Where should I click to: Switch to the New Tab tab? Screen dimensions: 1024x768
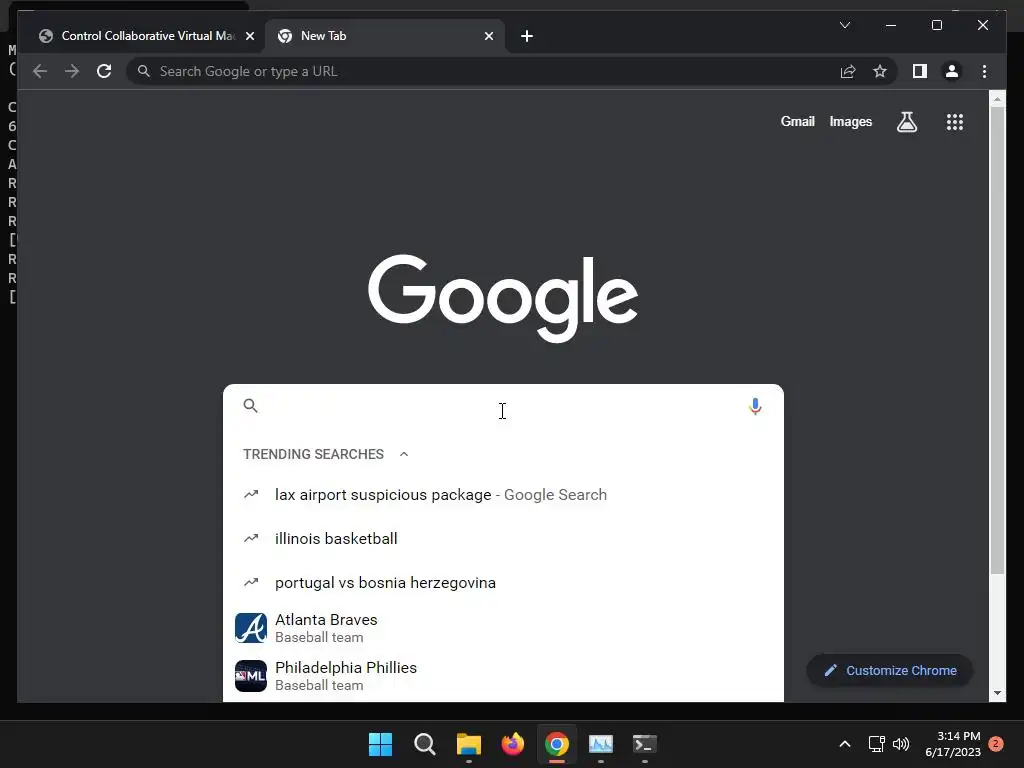pos(385,36)
